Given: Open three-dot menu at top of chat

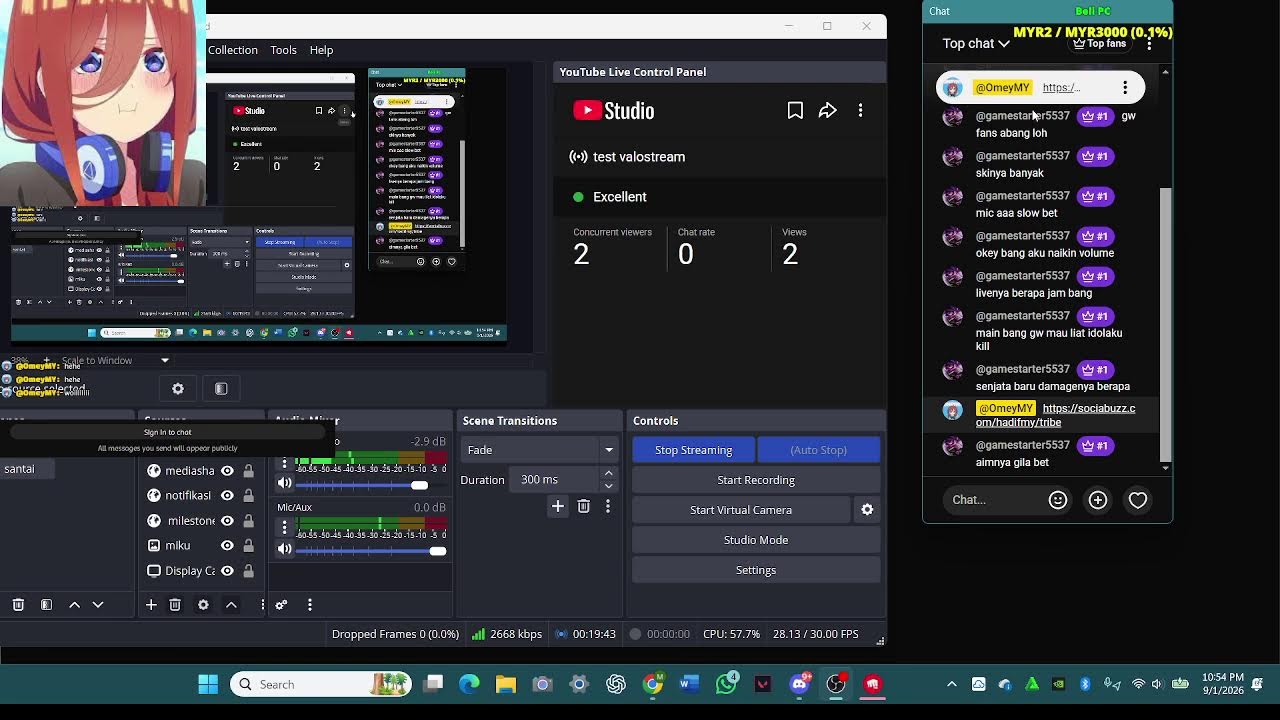Looking at the screenshot, I should point(1149,44).
